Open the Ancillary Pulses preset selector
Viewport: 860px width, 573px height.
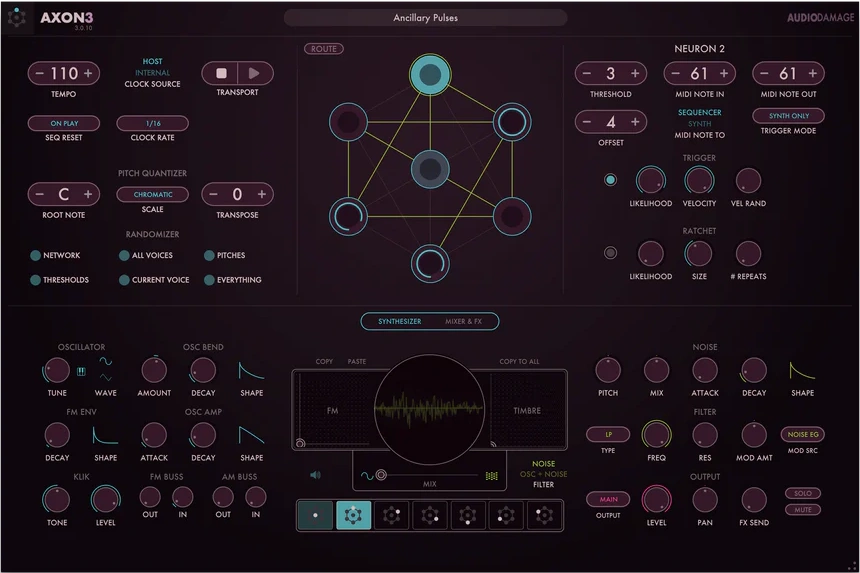(x=426, y=18)
